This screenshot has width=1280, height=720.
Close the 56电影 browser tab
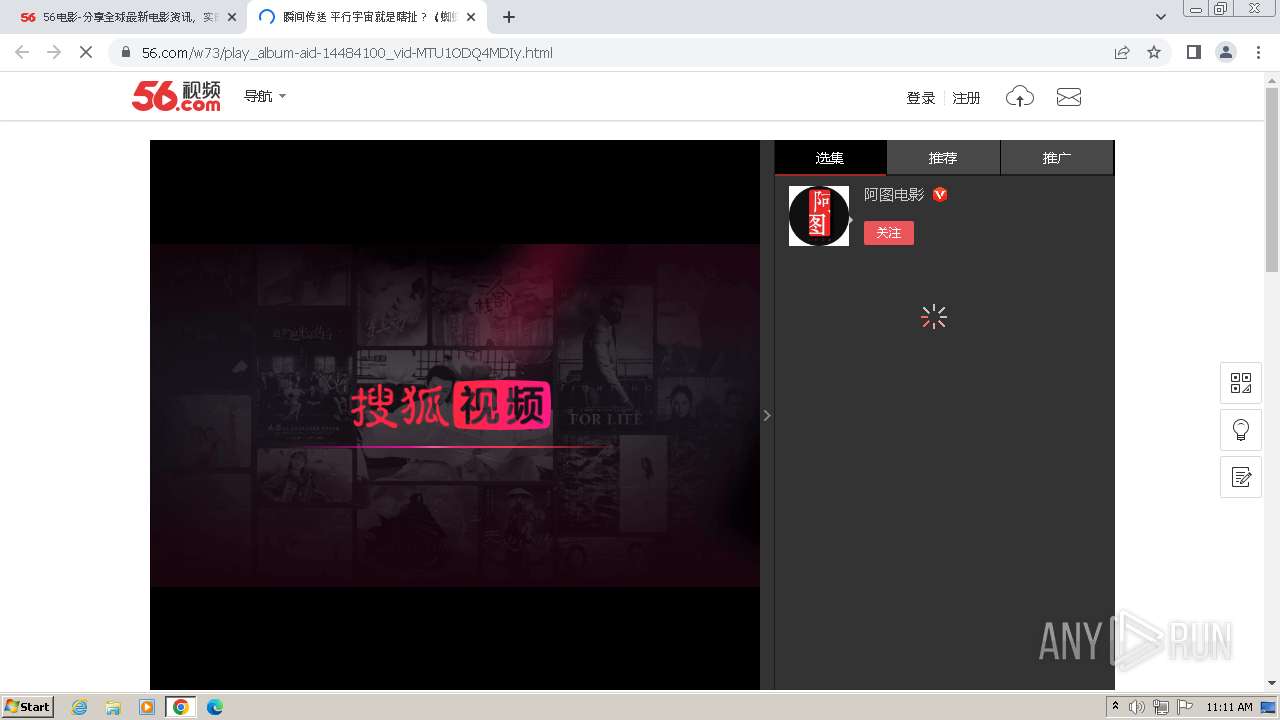point(233,17)
